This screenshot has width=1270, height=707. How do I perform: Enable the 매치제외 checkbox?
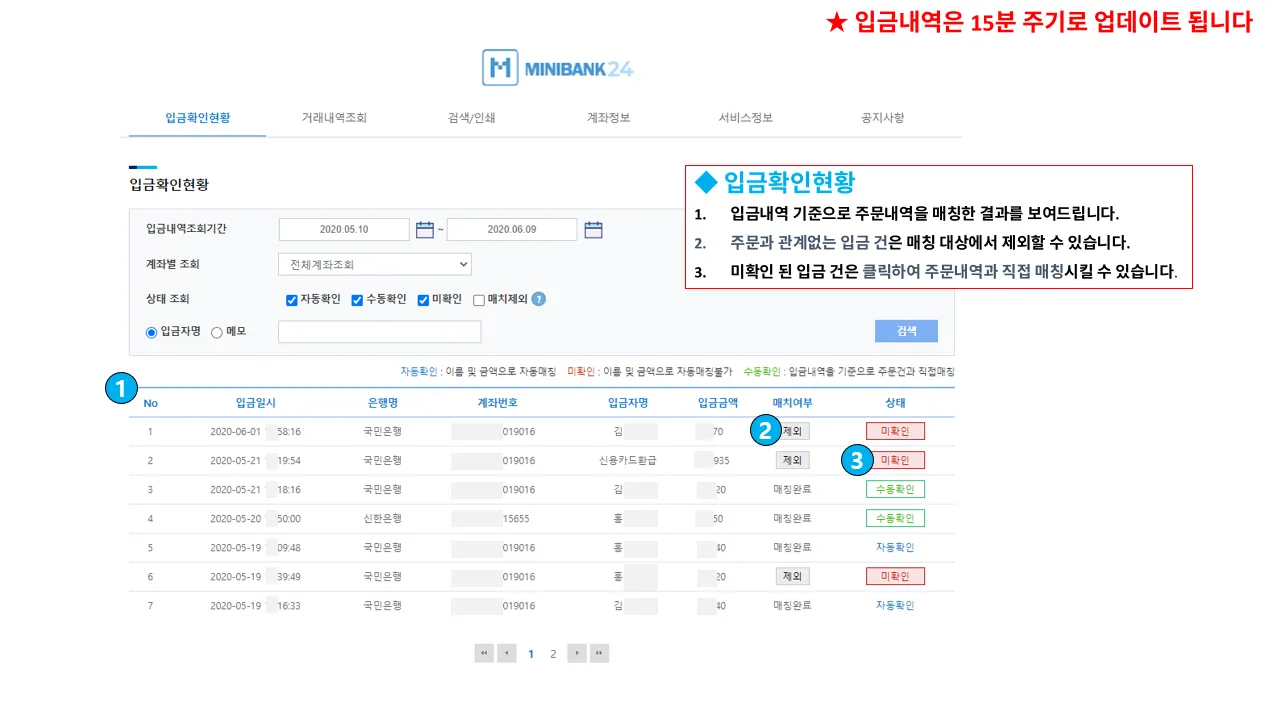click(x=479, y=300)
